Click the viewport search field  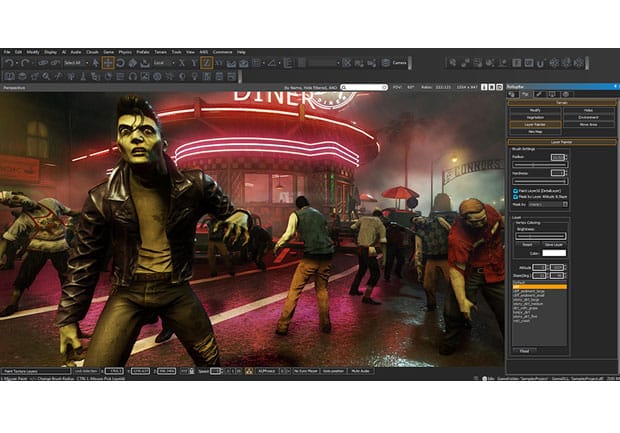[364, 87]
